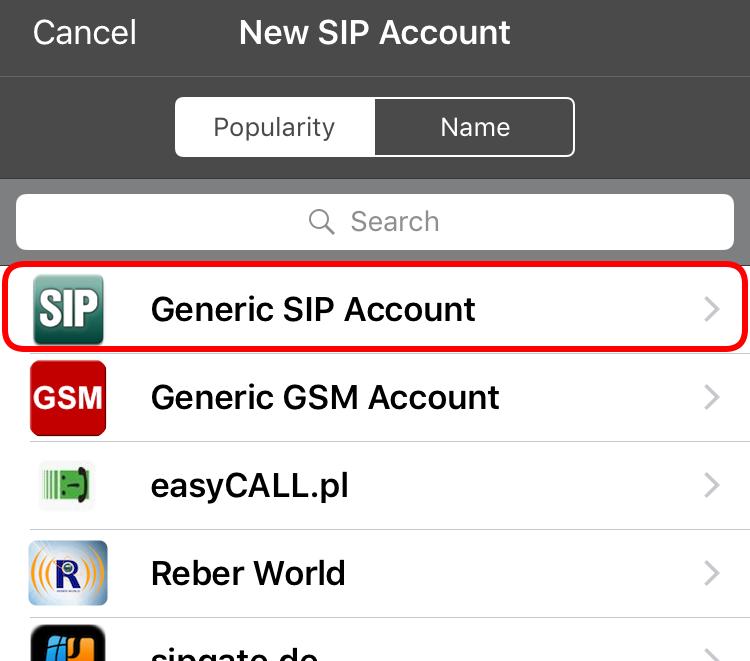
Task: Select the easyCALL.pl provider icon
Action: coord(67,485)
